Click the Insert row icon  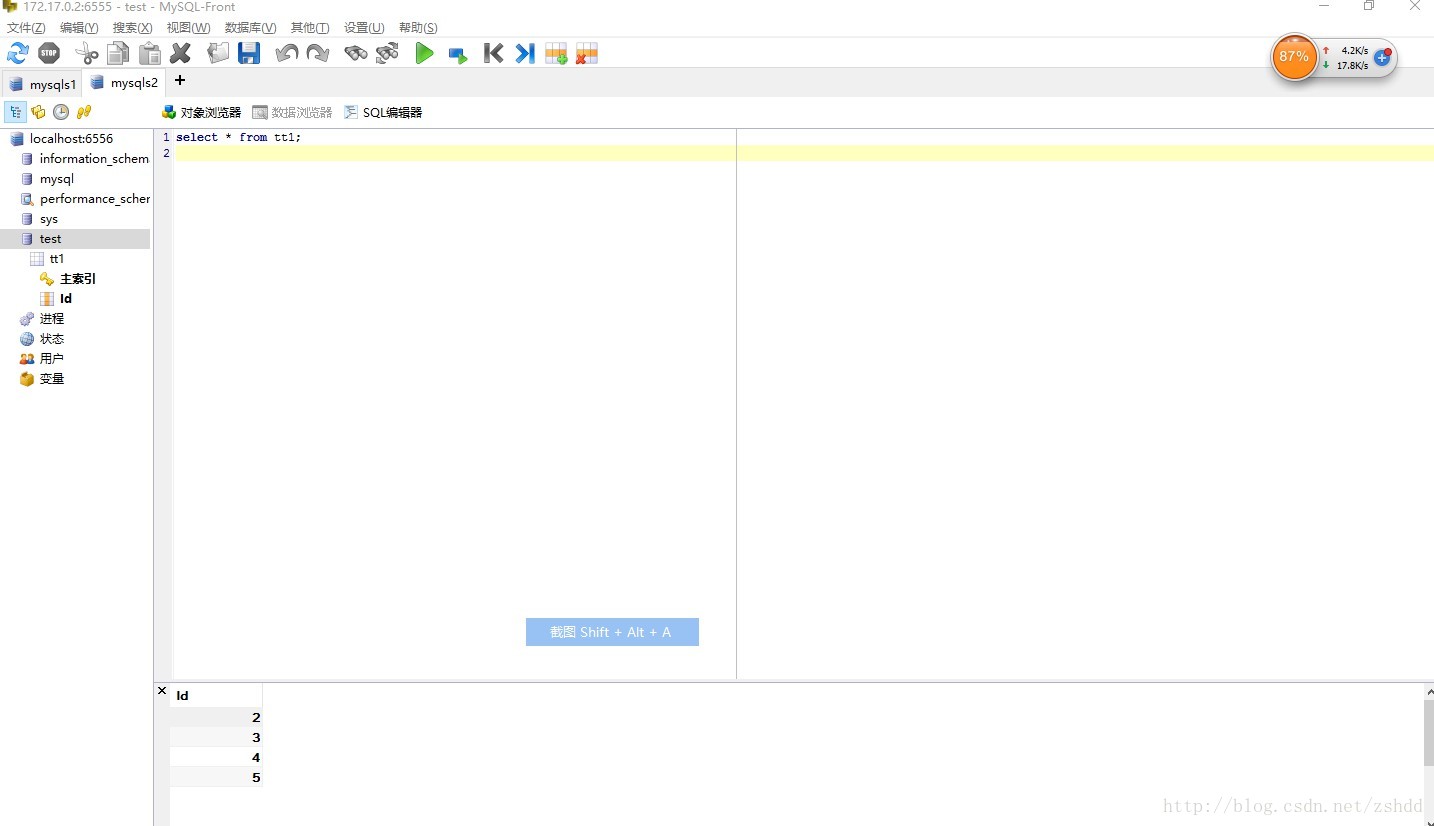(x=556, y=54)
